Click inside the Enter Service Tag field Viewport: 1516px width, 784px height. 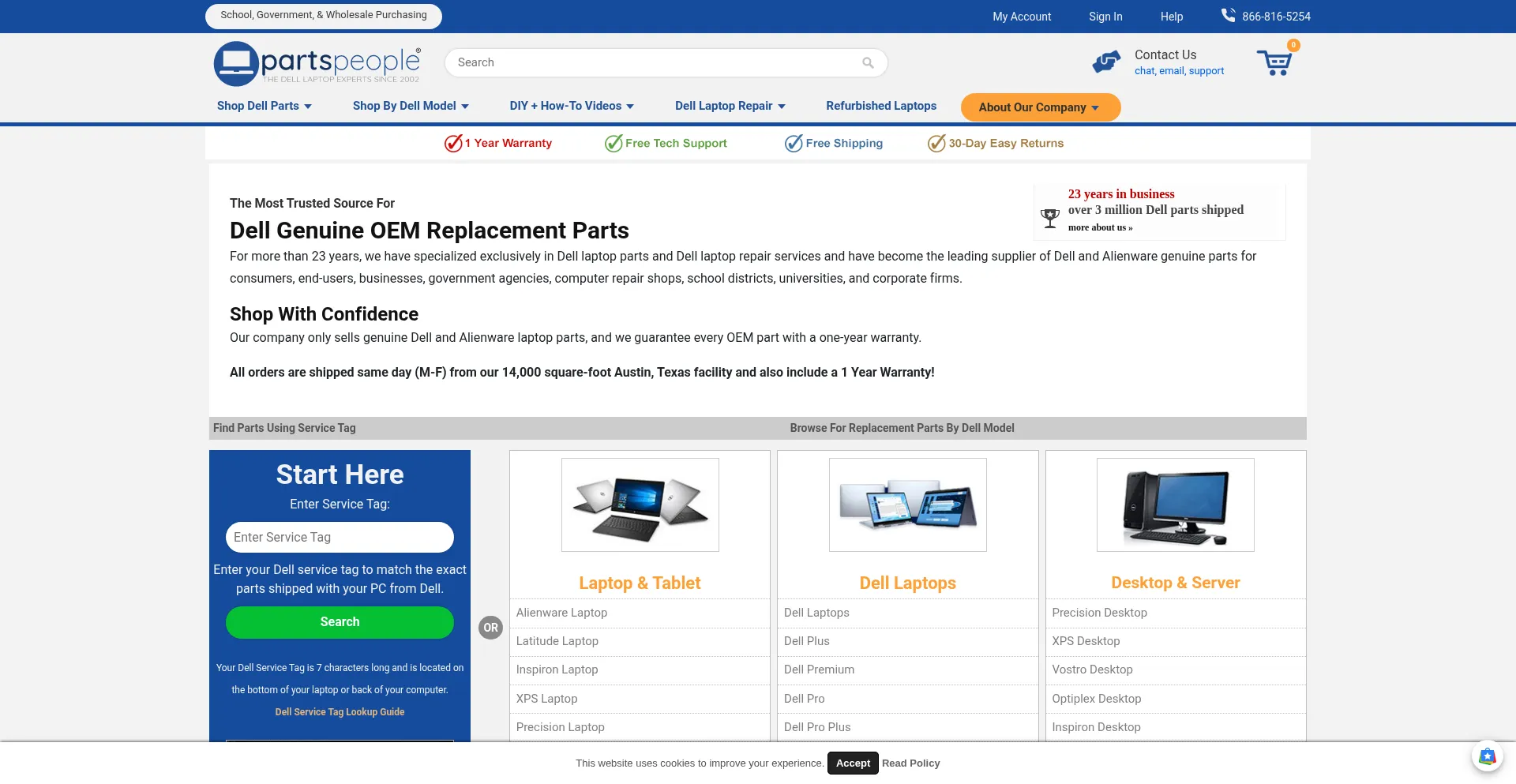point(339,537)
